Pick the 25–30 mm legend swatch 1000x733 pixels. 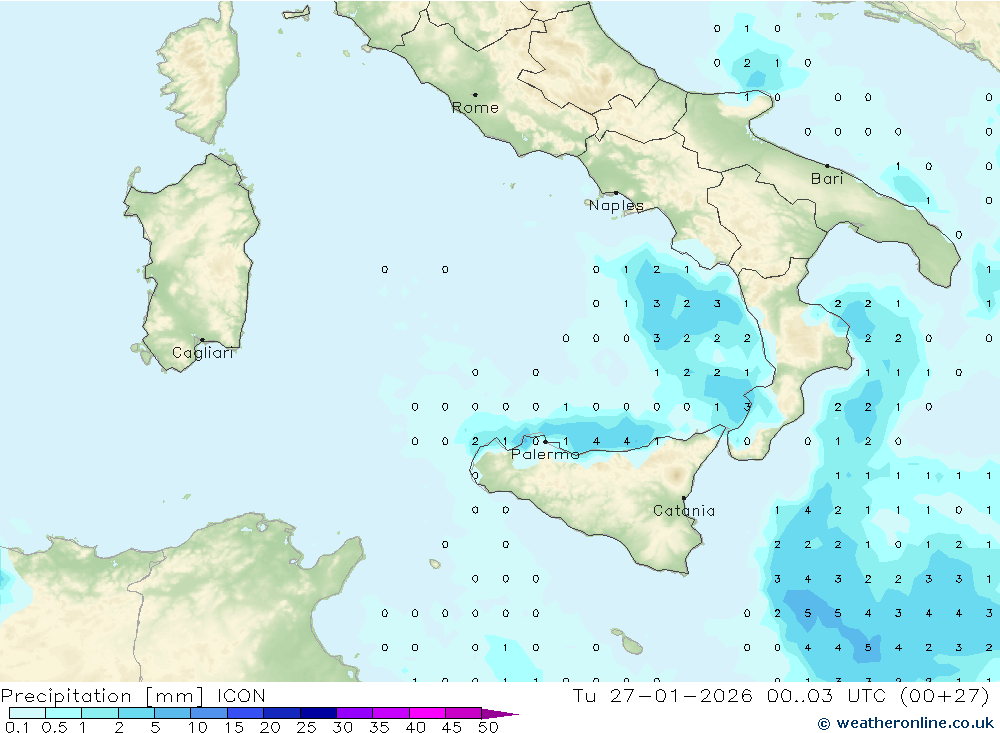(x=318, y=713)
